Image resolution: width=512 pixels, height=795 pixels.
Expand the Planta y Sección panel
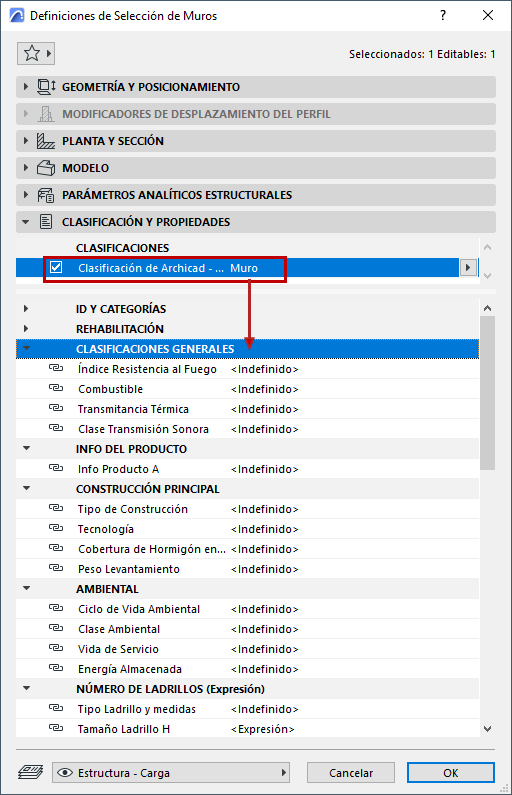click(x=26, y=141)
